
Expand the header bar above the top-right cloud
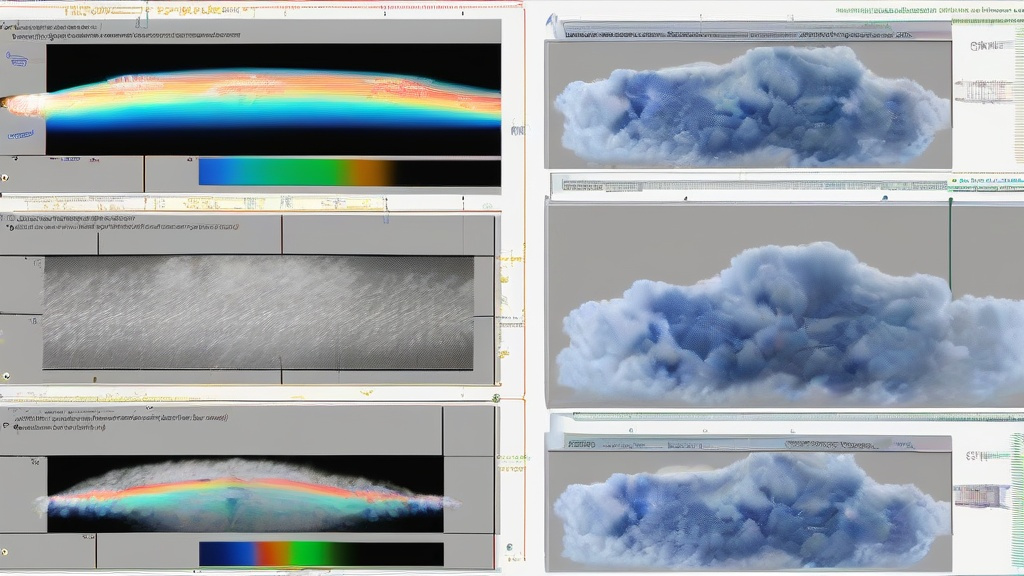[x=750, y=33]
